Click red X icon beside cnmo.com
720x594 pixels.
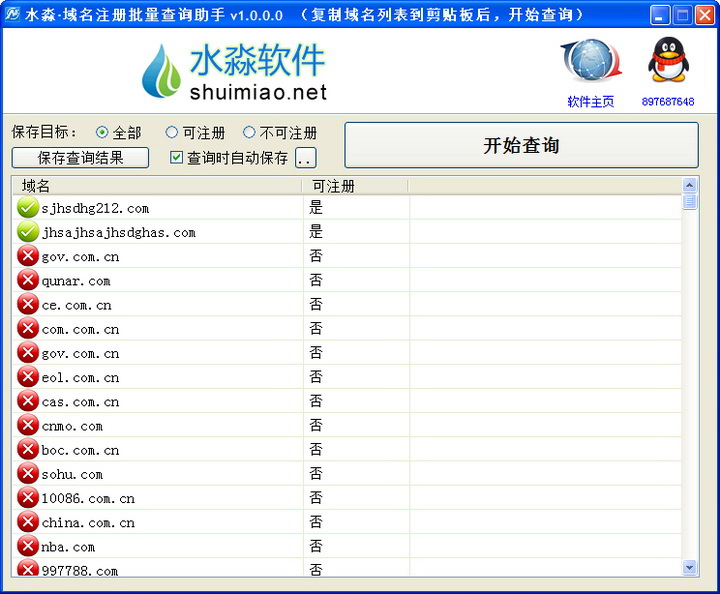tap(28, 426)
